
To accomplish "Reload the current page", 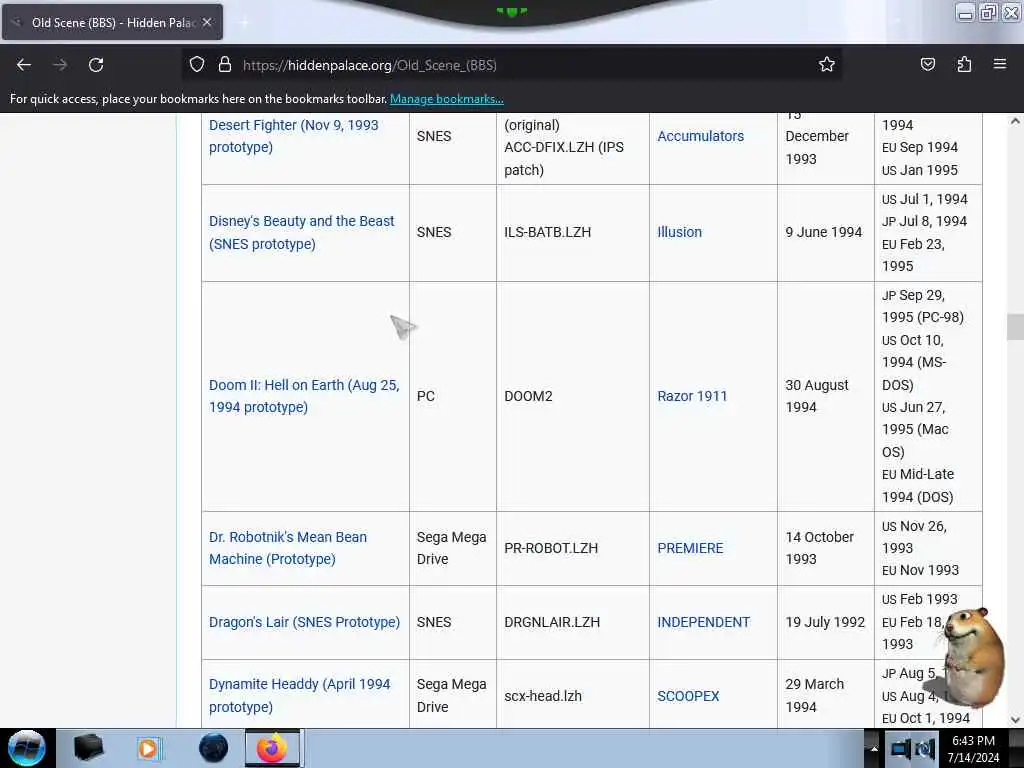I will [x=96, y=65].
